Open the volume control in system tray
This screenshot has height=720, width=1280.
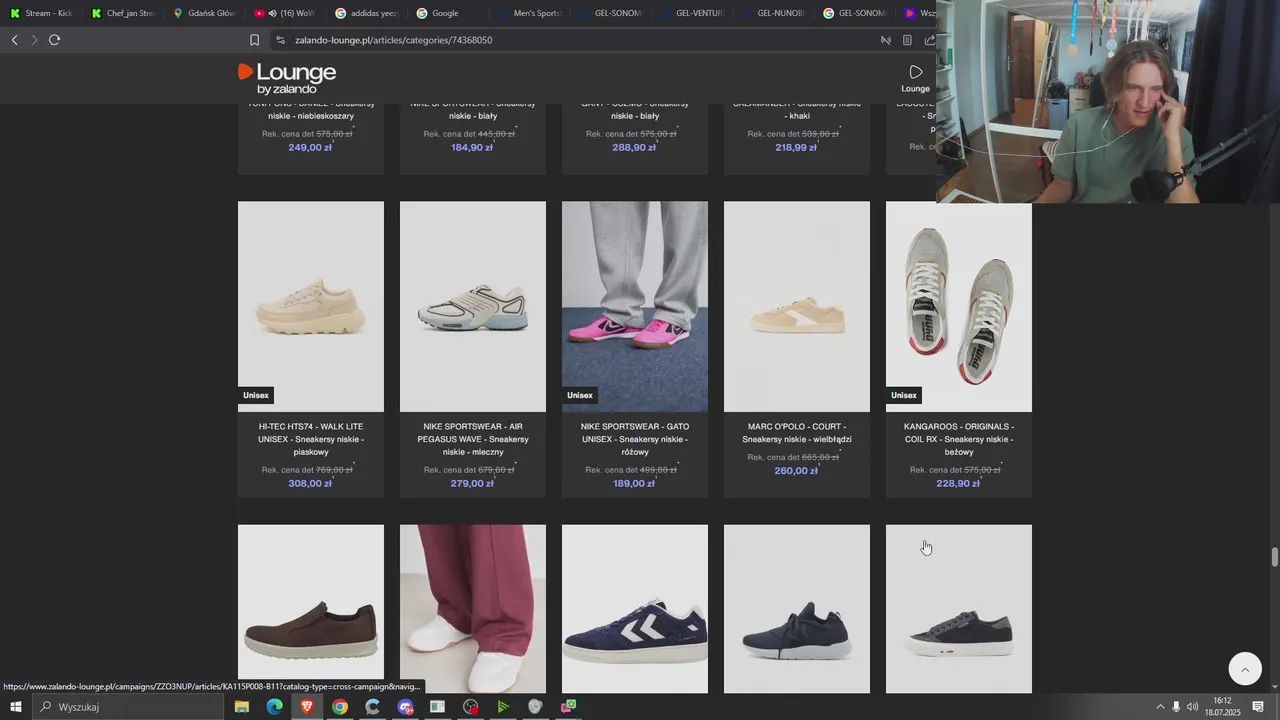(x=1192, y=707)
